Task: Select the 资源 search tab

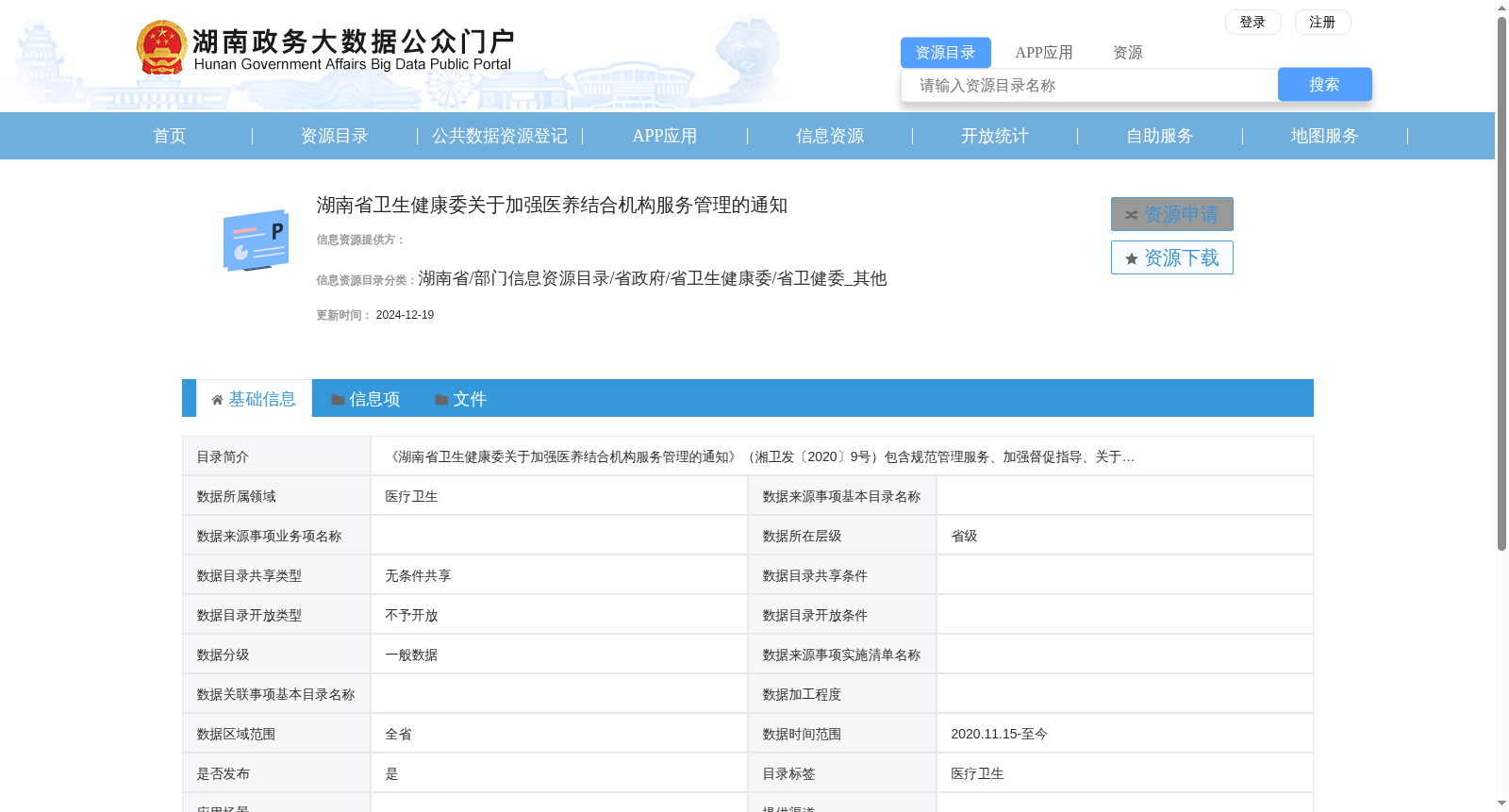Action: coord(1128,53)
